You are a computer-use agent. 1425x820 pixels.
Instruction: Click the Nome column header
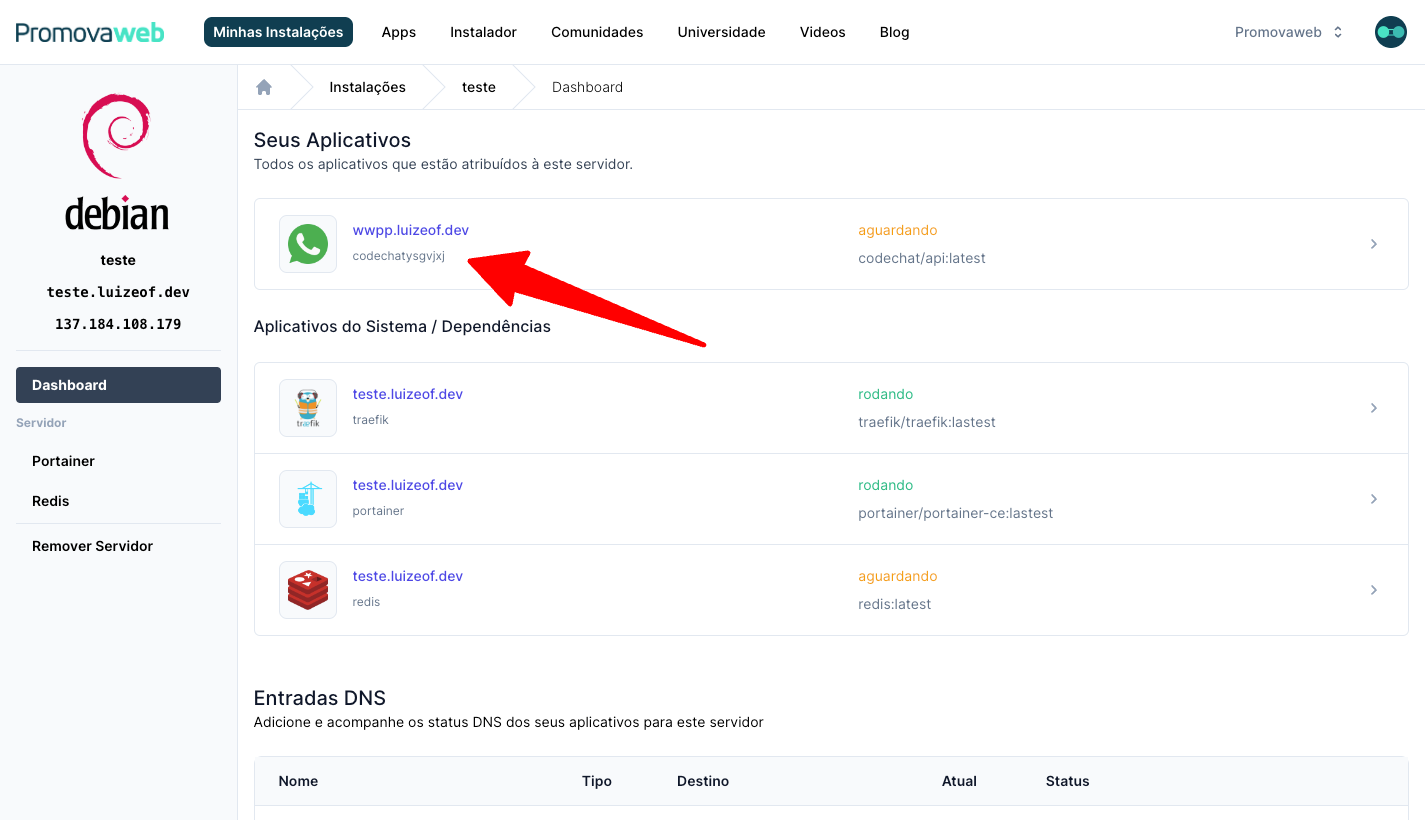click(x=298, y=781)
